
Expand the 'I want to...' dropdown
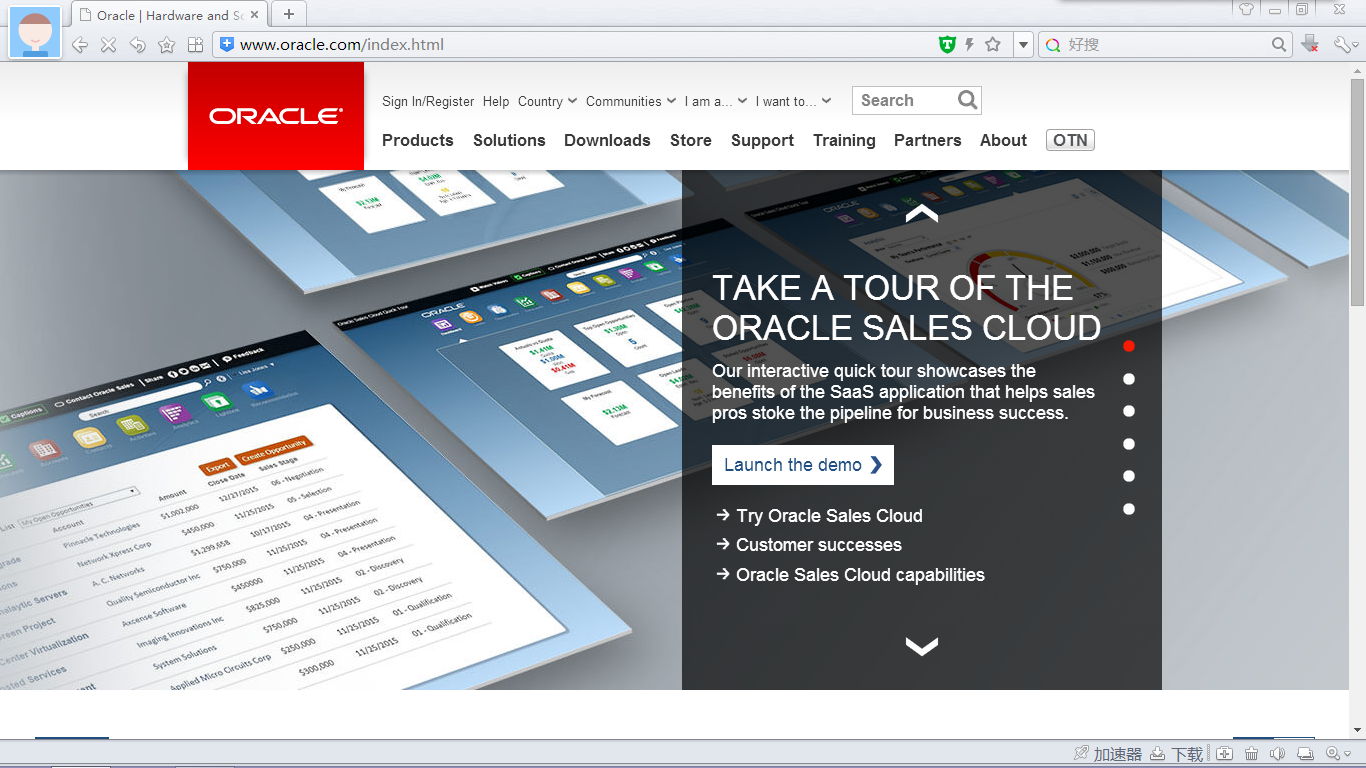point(793,101)
